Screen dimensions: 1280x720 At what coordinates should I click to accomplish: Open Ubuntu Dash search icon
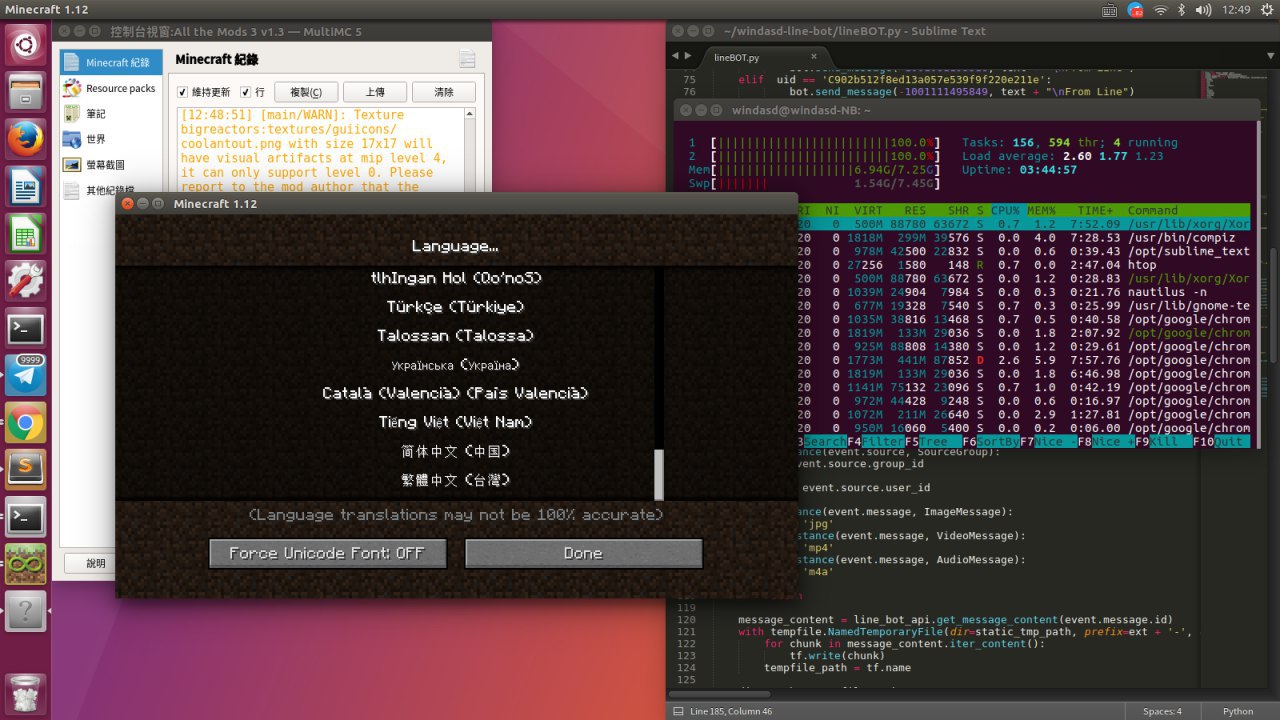[25, 45]
